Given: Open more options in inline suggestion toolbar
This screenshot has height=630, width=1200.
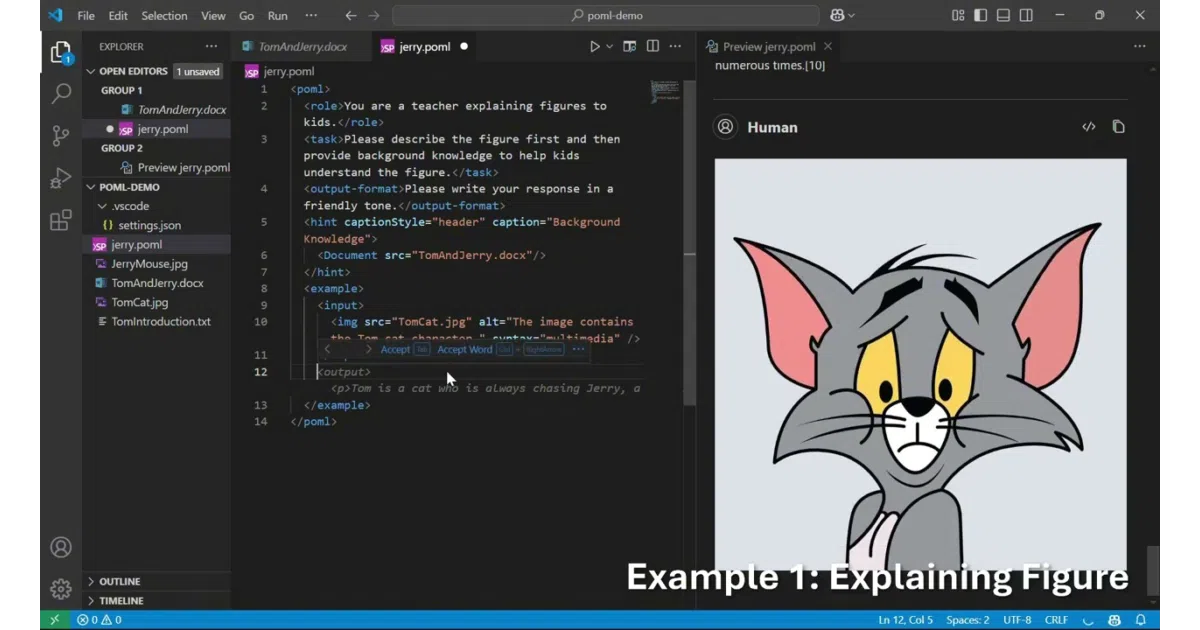Looking at the screenshot, I should (x=578, y=349).
